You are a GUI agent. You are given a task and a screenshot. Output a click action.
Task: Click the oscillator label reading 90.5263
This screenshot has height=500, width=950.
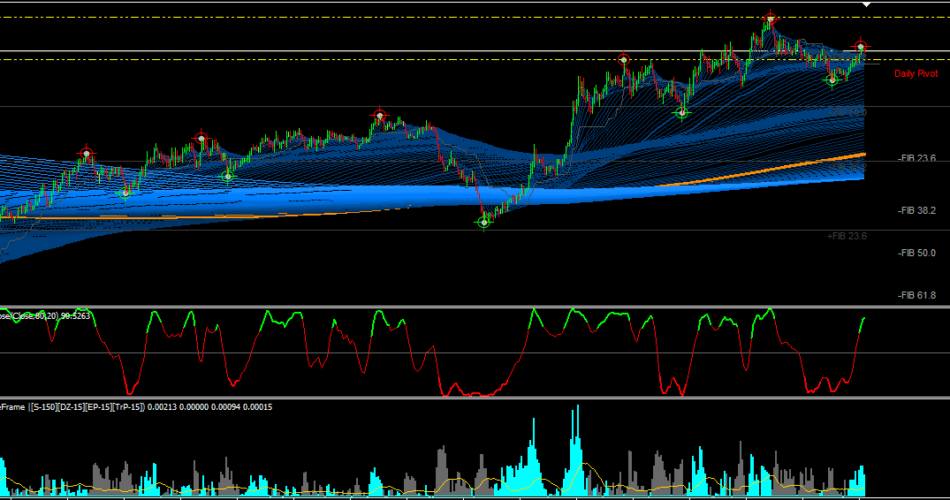click(x=75, y=316)
